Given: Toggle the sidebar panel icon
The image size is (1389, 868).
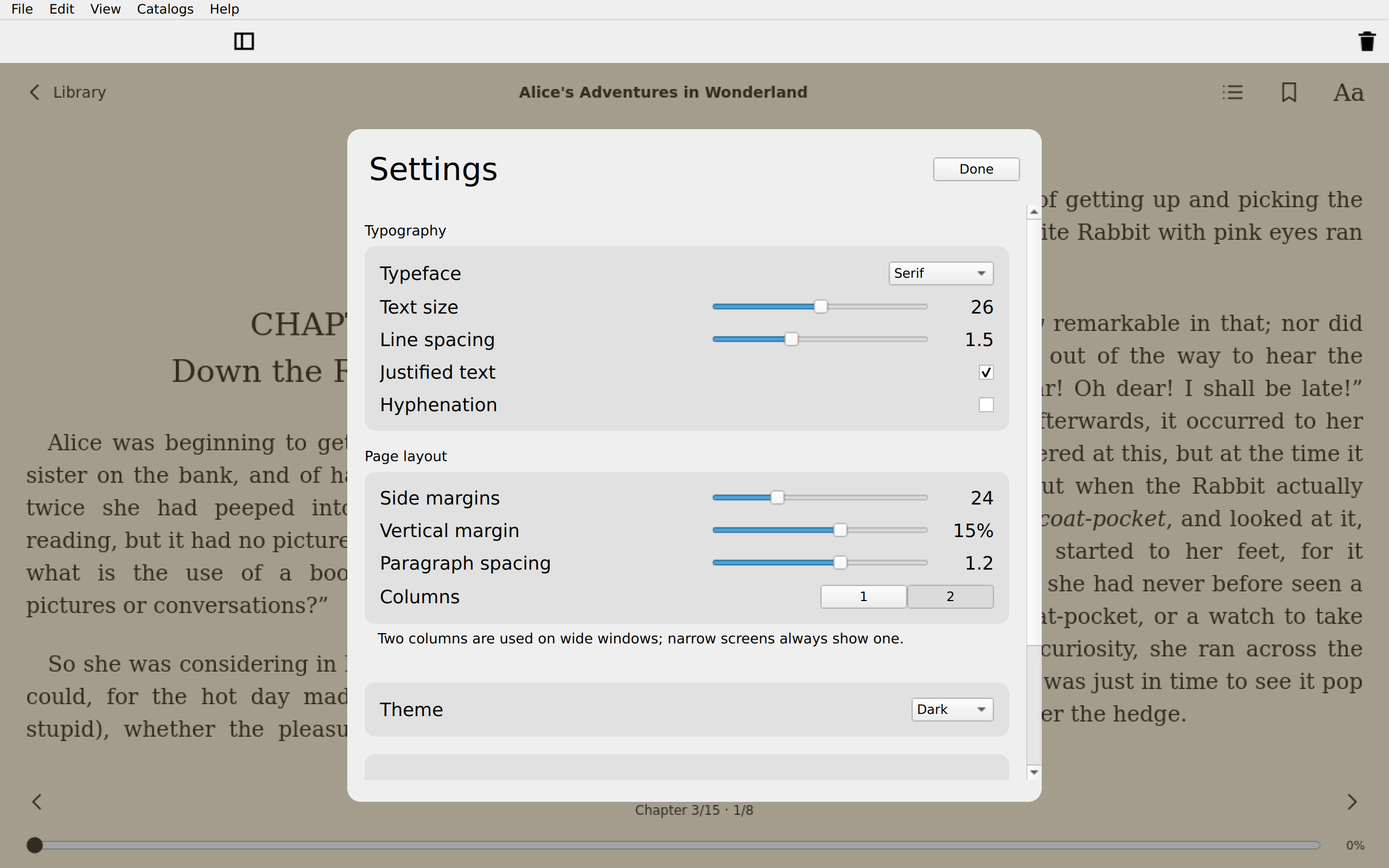Looking at the screenshot, I should point(244,41).
